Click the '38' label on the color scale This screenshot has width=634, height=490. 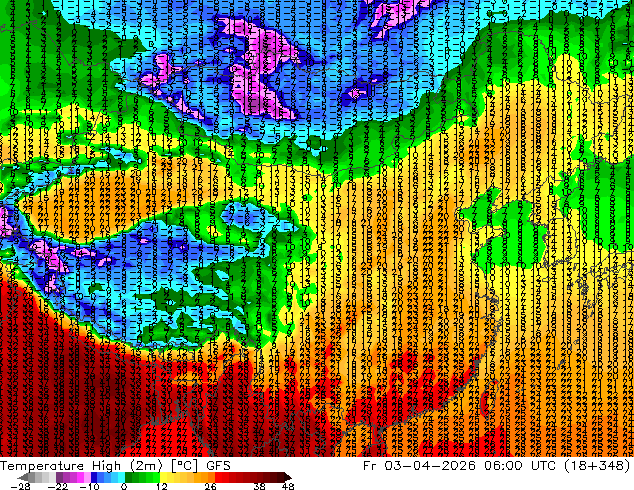click(260, 486)
